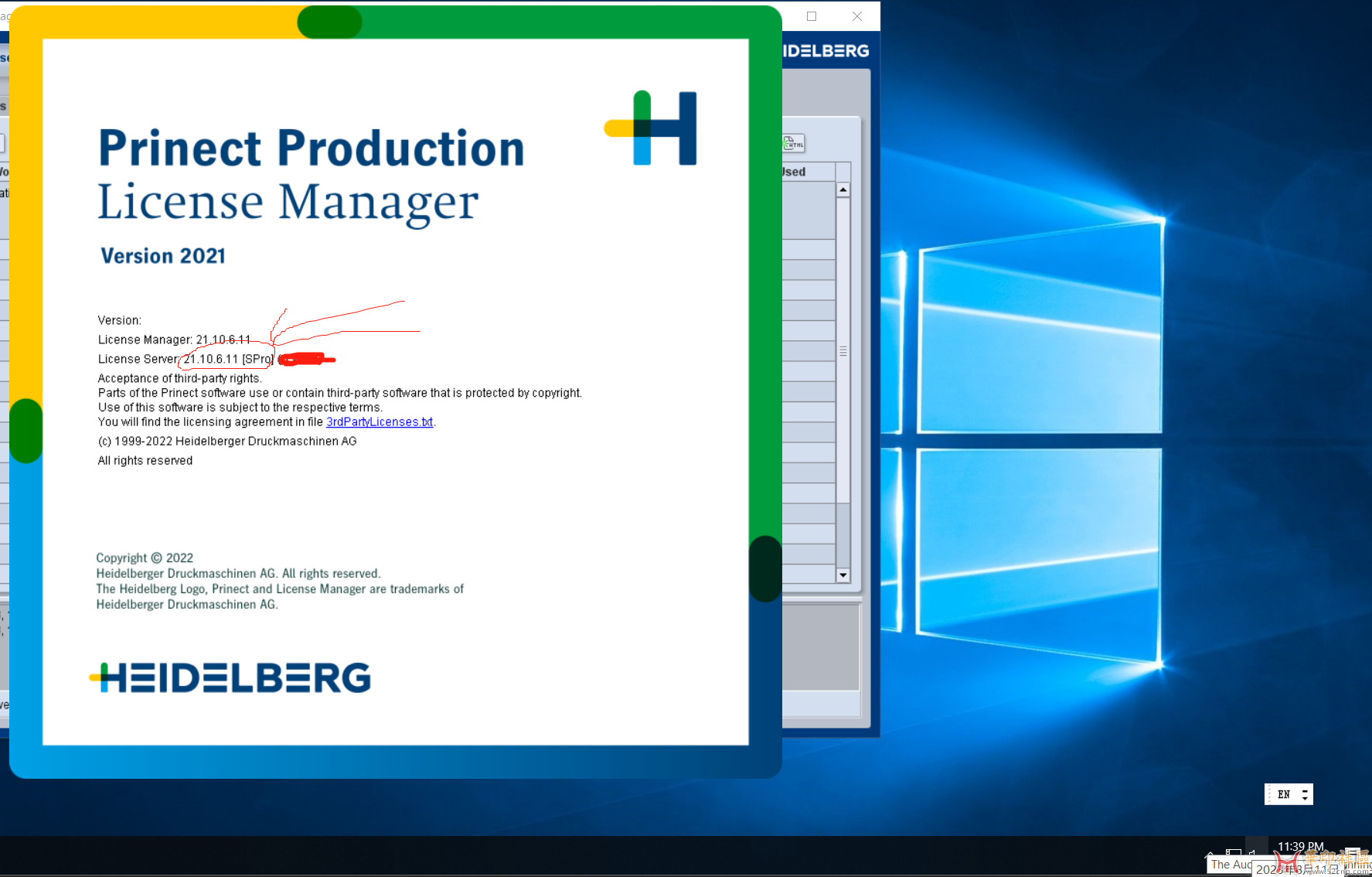Click the license table vertical scrollbar thumb
The width and height of the screenshot is (1372, 877).
tap(843, 350)
